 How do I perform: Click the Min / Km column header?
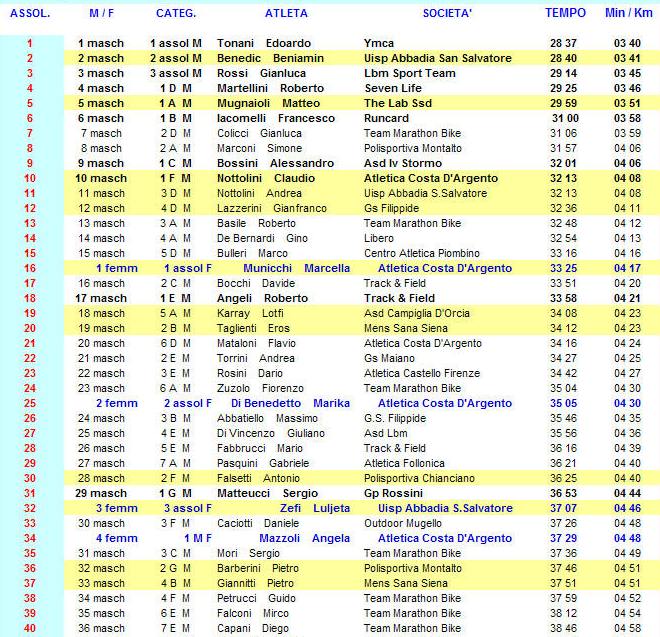(x=627, y=14)
